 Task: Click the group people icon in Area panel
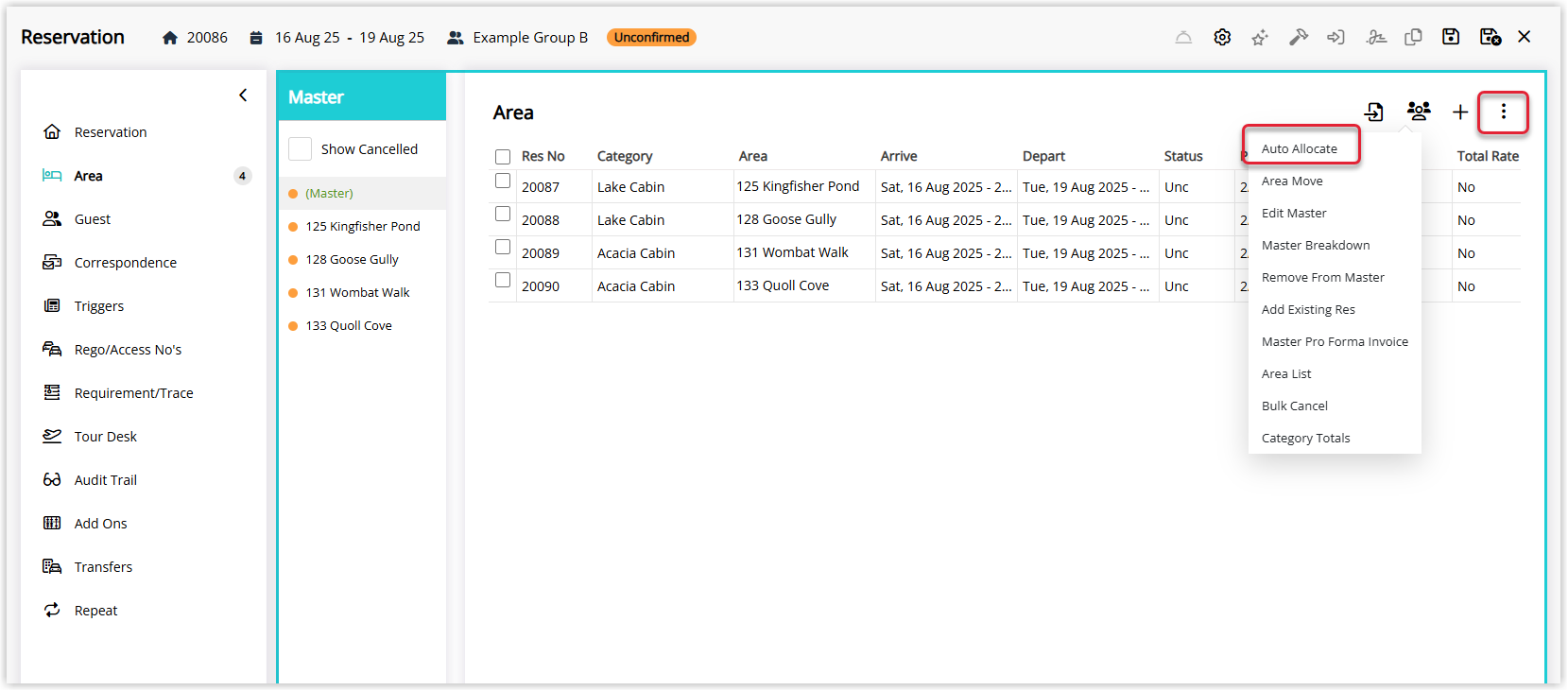pos(1419,112)
